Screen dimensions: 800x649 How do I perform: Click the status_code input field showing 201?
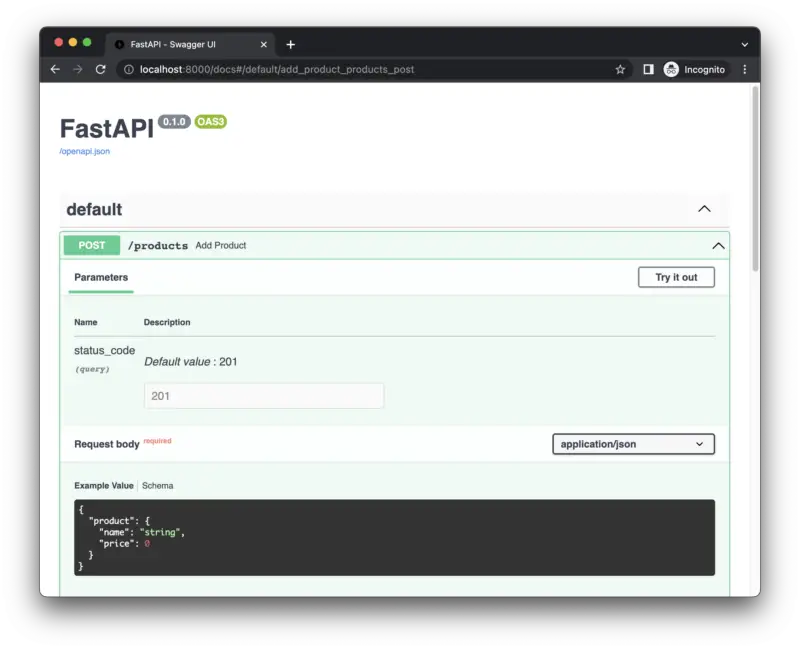[x=264, y=396]
